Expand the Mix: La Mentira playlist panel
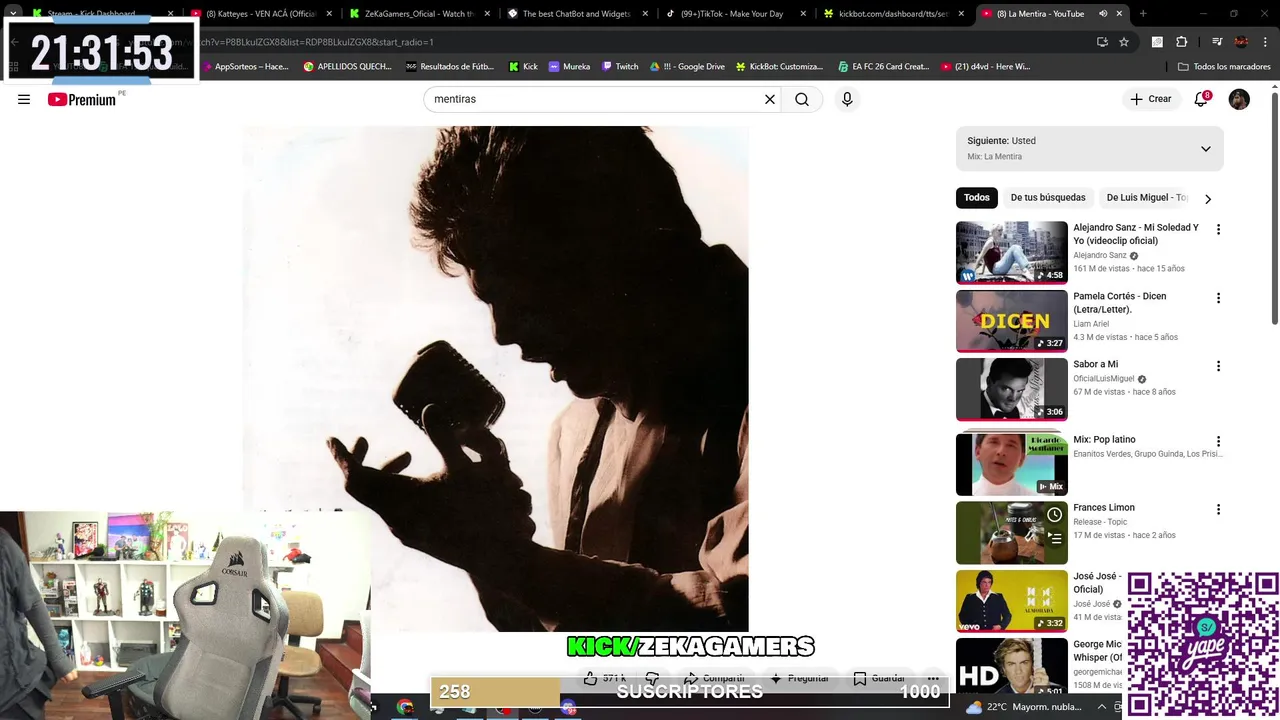Viewport: 1280px width, 720px height. click(1206, 149)
